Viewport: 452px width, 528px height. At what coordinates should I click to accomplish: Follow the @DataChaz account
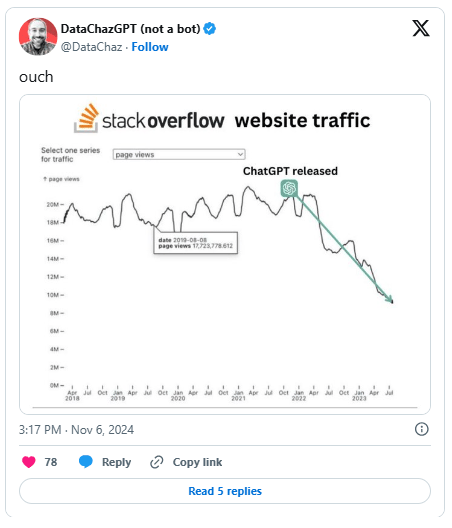tap(150, 47)
